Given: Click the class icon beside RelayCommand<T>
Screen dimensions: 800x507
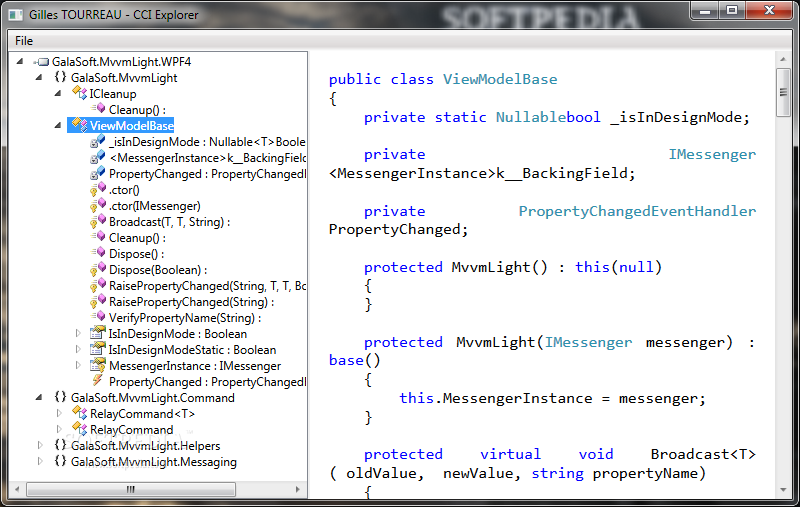Looking at the screenshot, I should 80,413.
